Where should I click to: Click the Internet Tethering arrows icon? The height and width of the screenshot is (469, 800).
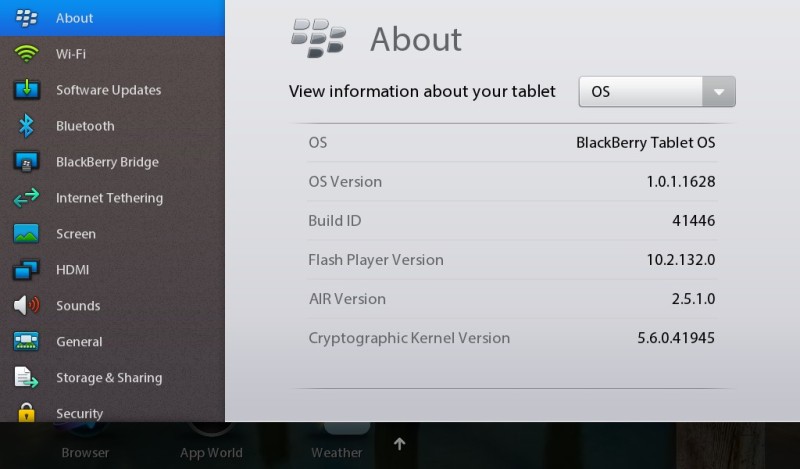(27, 198)
